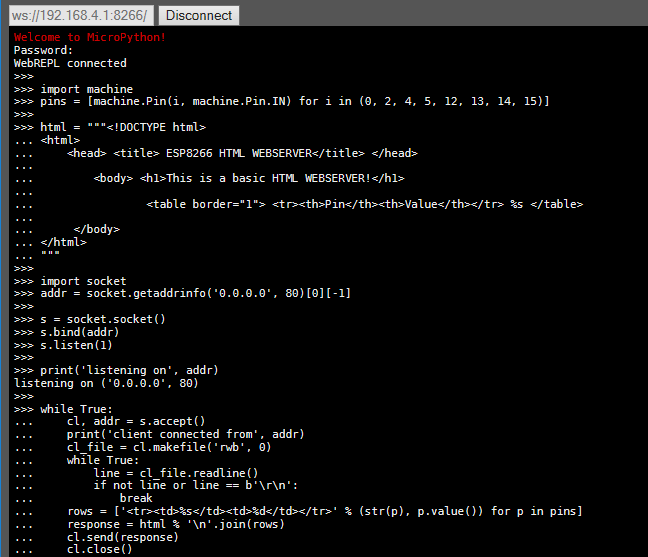Screen dimensions: 648x557
Task: Click the 'import machine' command line
Action: [x=73, y=89]
